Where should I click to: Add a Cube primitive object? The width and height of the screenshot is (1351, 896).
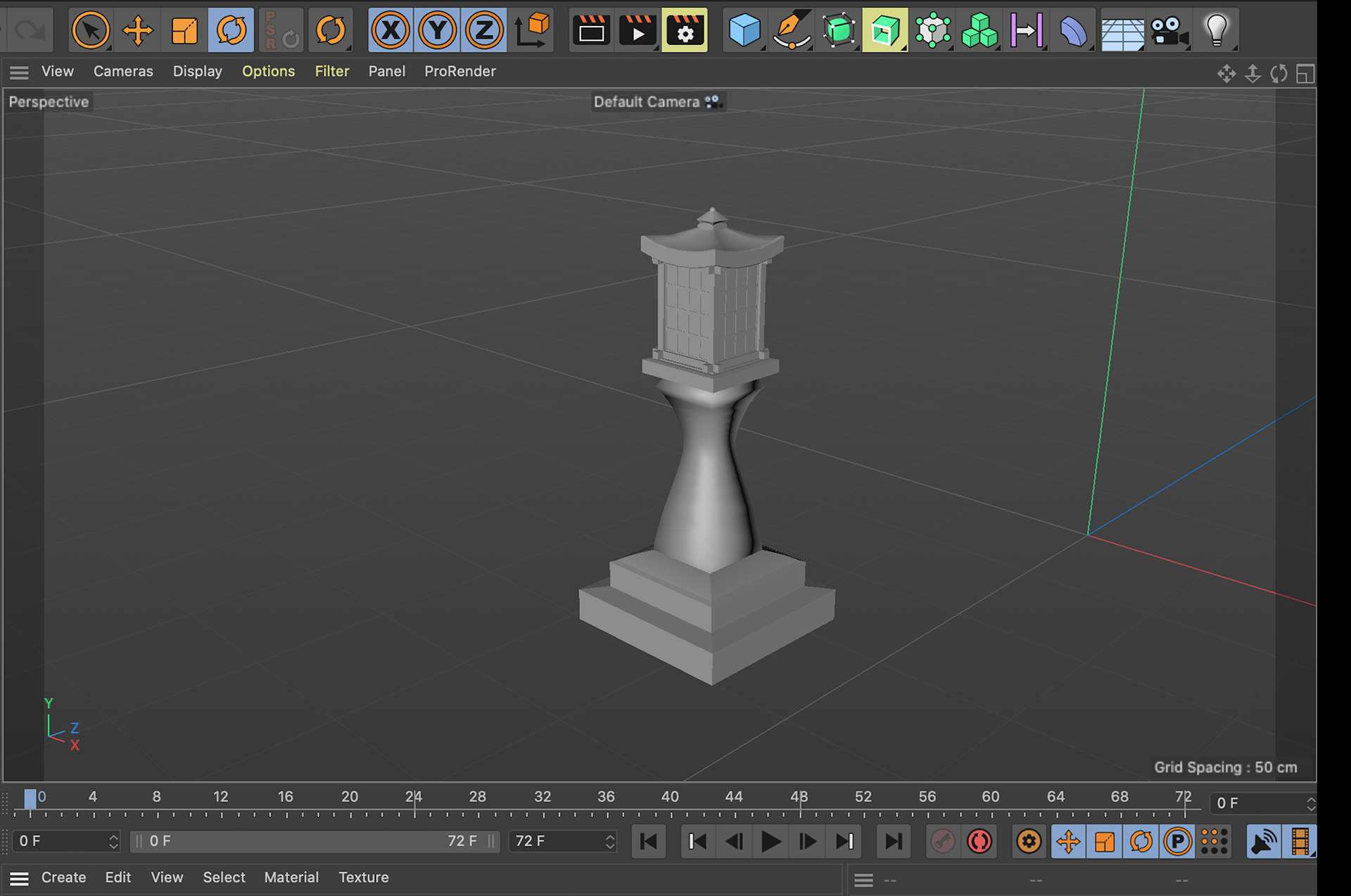[744, 31]
